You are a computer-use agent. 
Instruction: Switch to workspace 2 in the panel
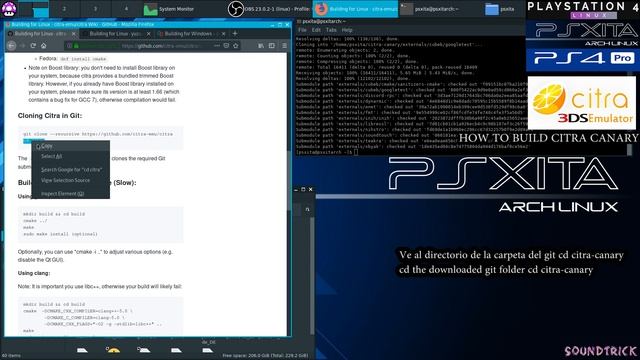64,9
